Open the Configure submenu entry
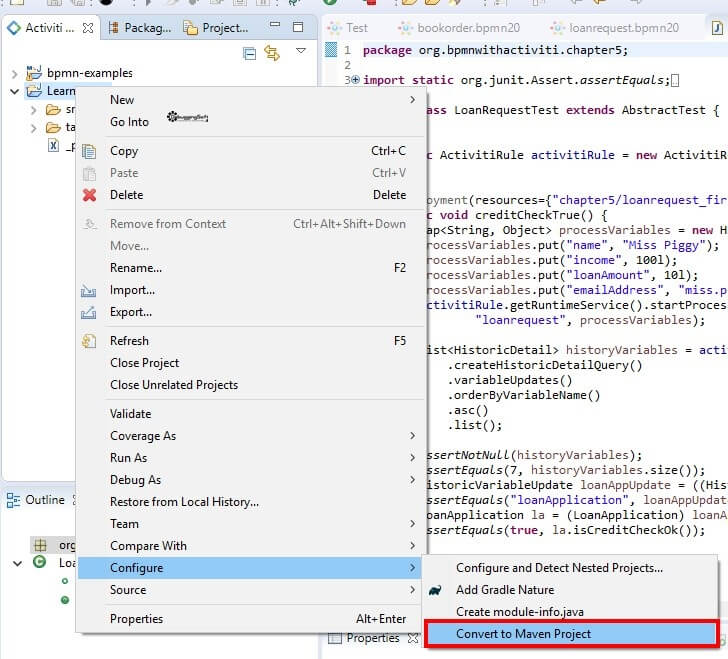 click(x=250, y=568)
